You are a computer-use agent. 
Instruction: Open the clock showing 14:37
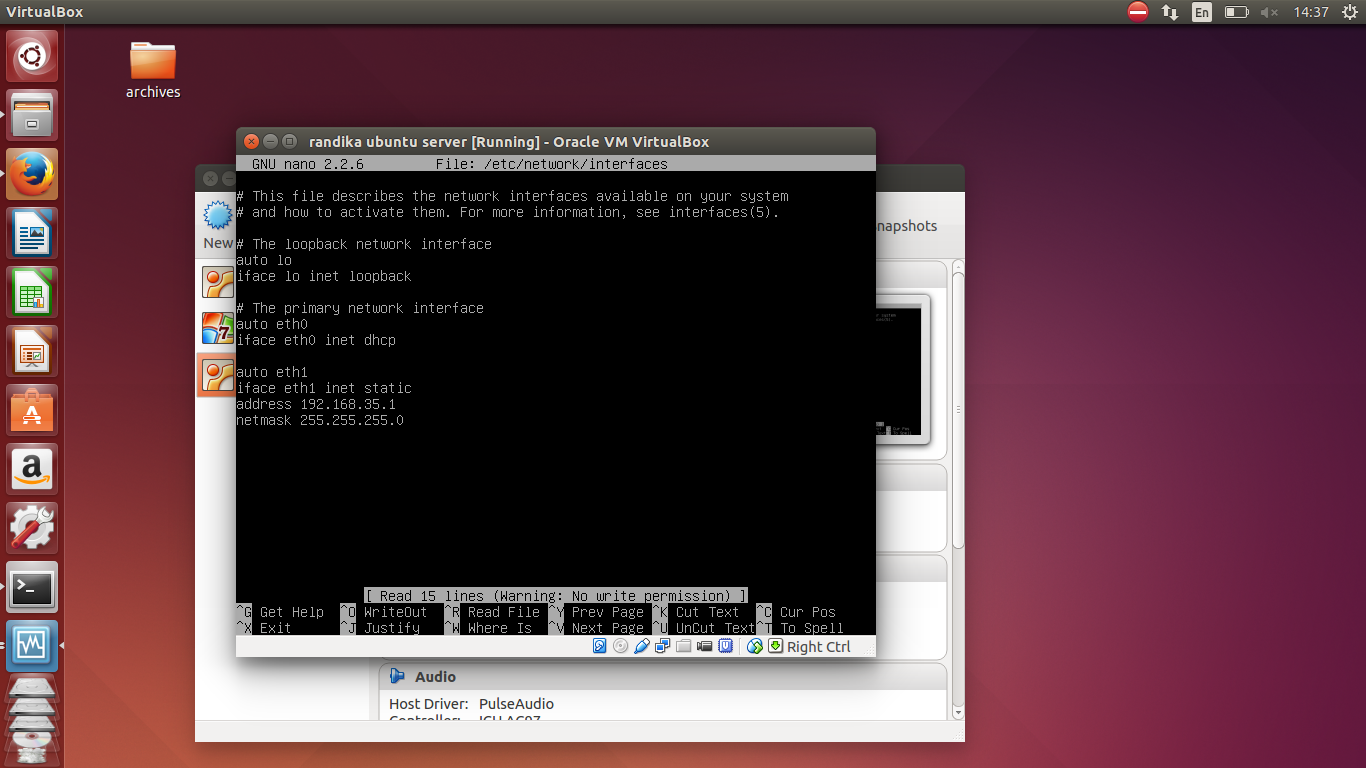click(x=1310, y=12)
